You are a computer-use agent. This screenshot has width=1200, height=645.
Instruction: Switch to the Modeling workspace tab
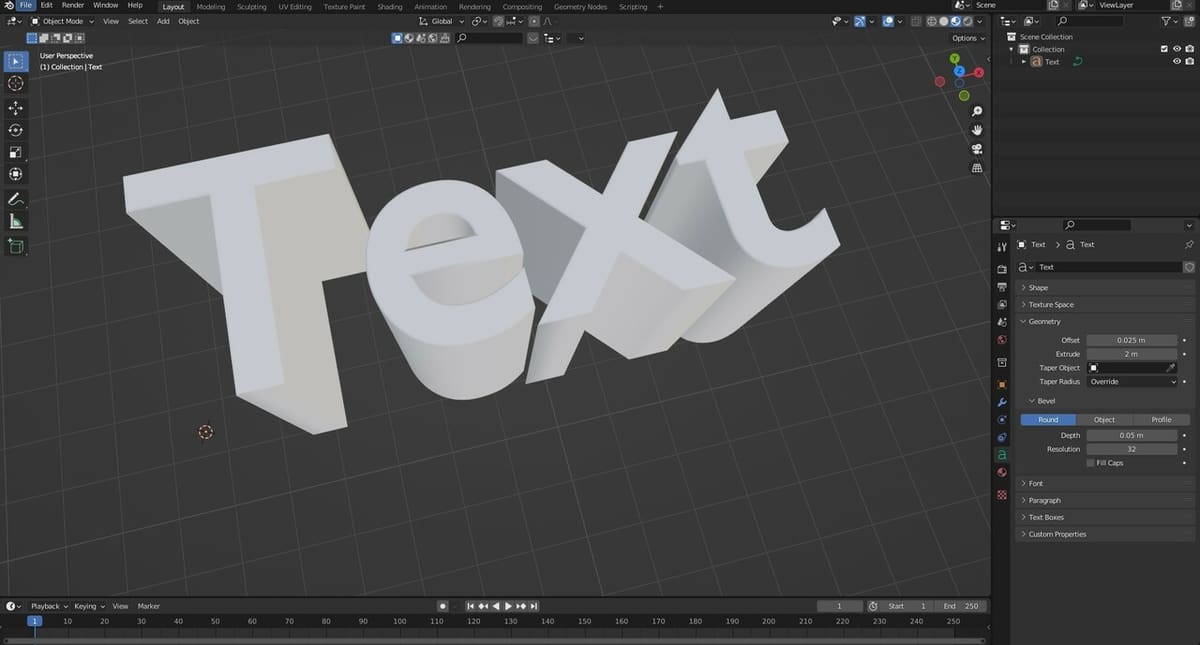pyautogui.click(x=211, y=6)
